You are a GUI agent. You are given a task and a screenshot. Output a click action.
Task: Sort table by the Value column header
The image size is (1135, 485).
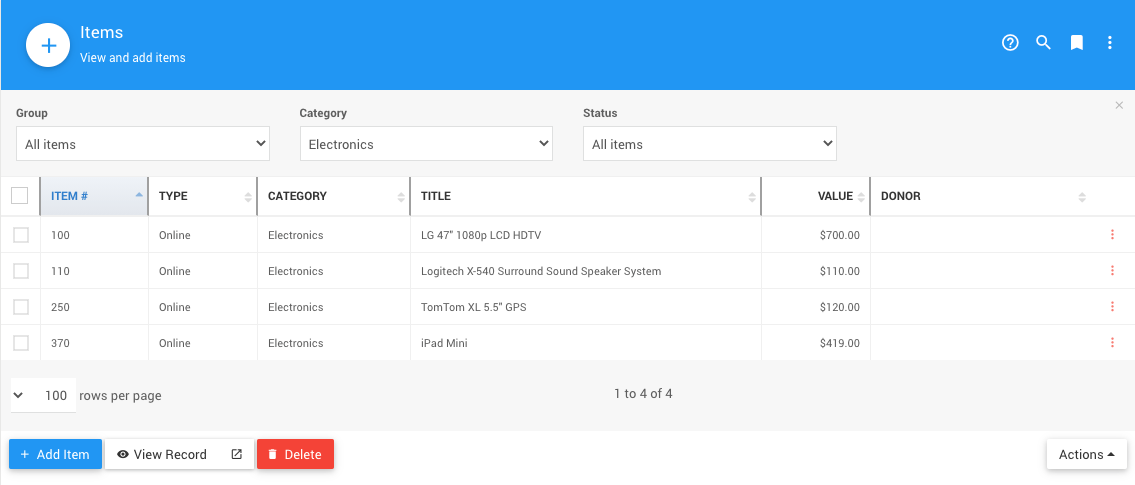point(835,196)
